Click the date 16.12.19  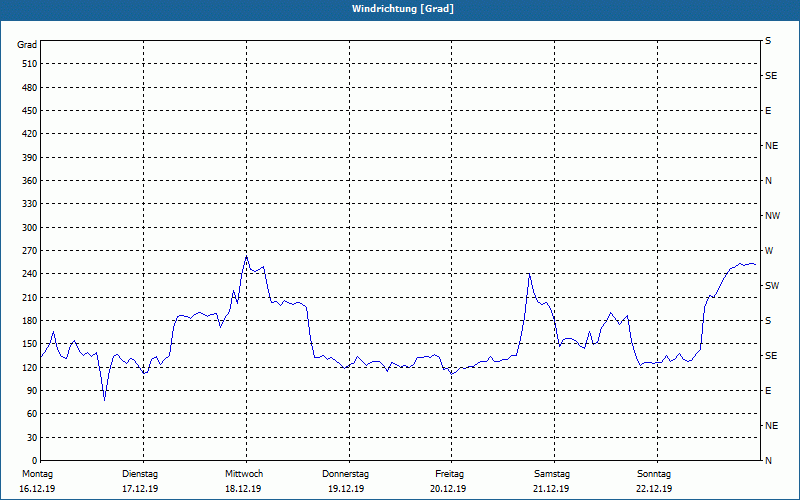(37, 489)
